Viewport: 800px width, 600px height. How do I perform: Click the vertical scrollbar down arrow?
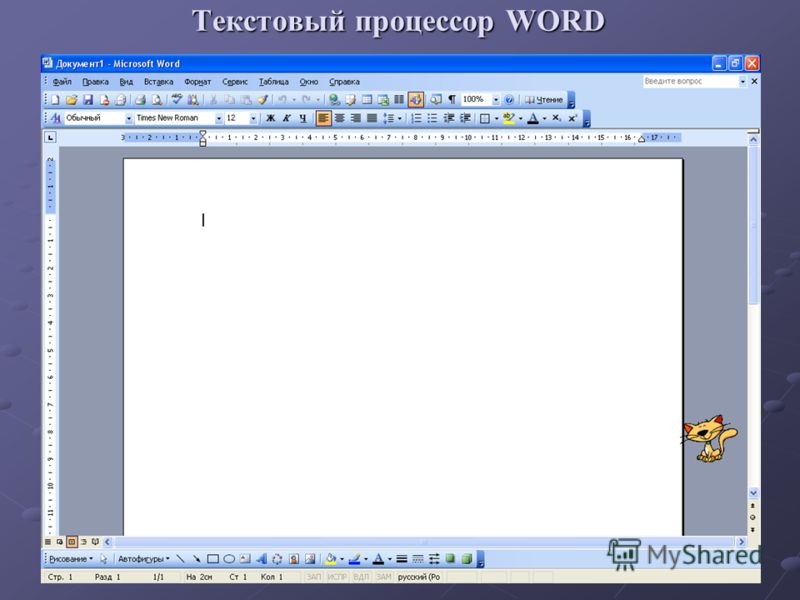(753, 493)
